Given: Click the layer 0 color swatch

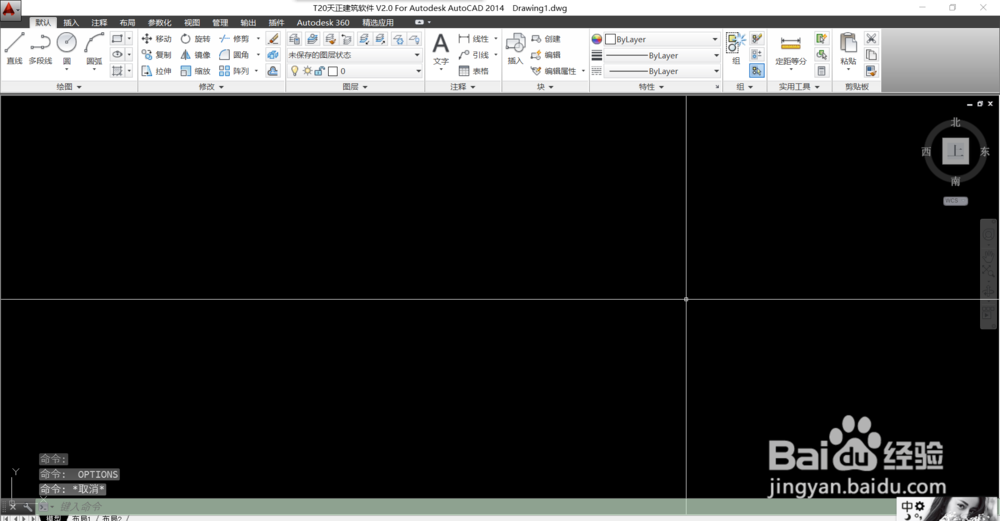Looking at the screenshot, I should coord(332,71).
